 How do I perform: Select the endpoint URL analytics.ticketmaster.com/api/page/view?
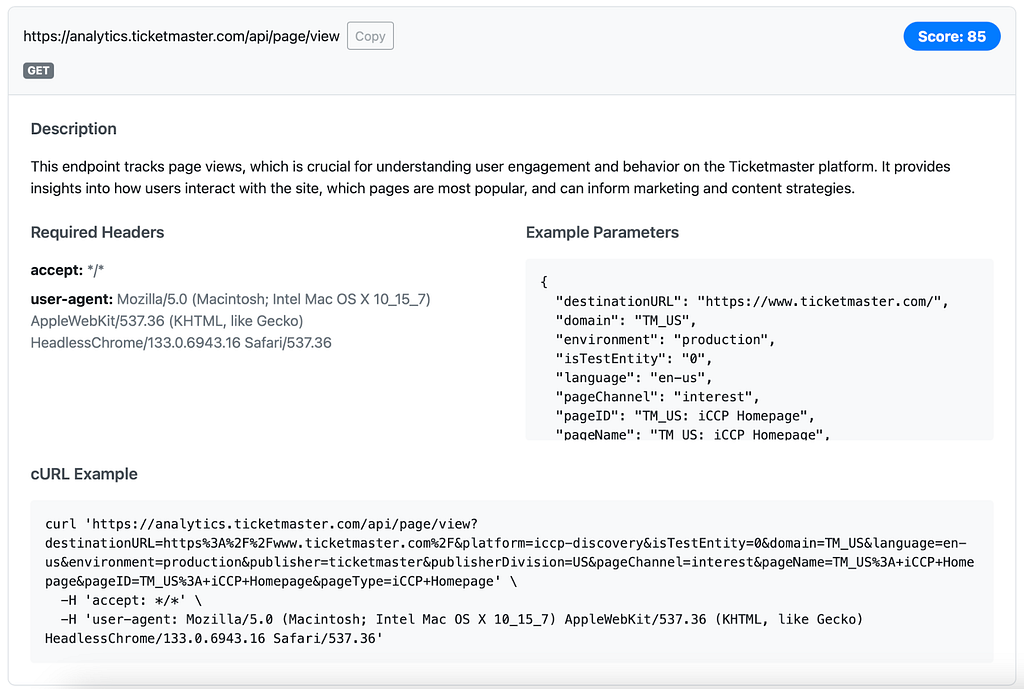(182, 36)
